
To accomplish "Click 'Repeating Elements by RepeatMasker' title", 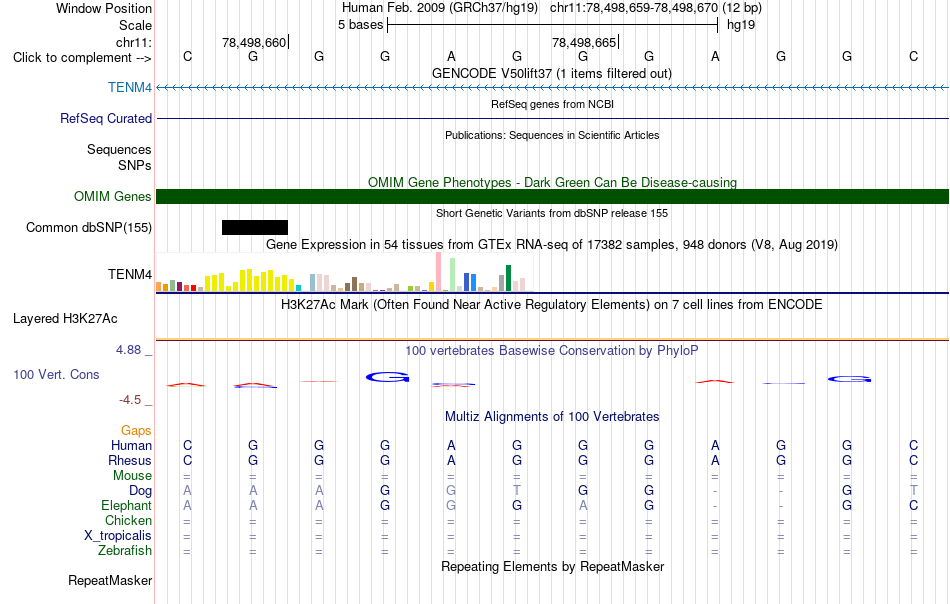I will tap(552, 566).
